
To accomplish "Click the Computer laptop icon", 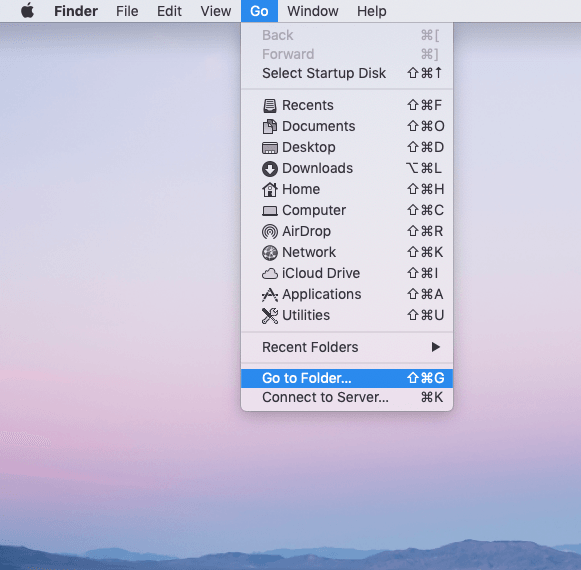I will coord(269,211).
